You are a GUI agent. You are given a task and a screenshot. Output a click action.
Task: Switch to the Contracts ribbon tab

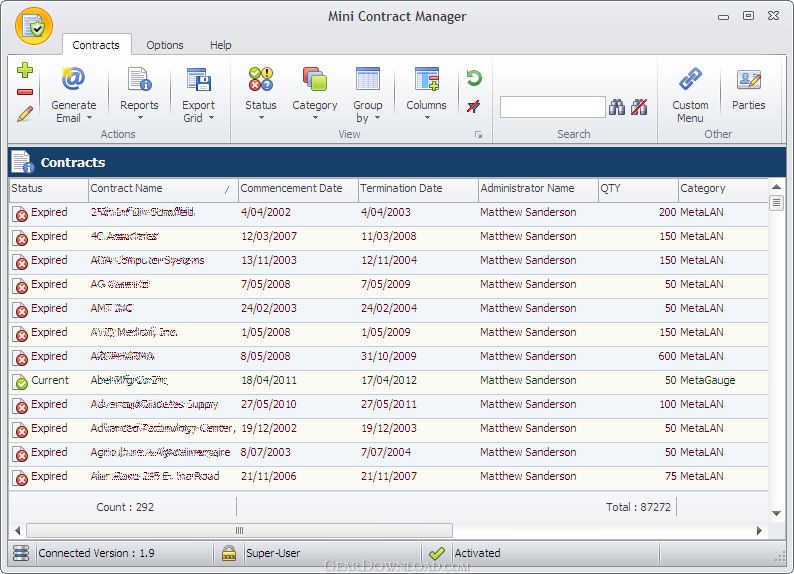coord(96,45)
